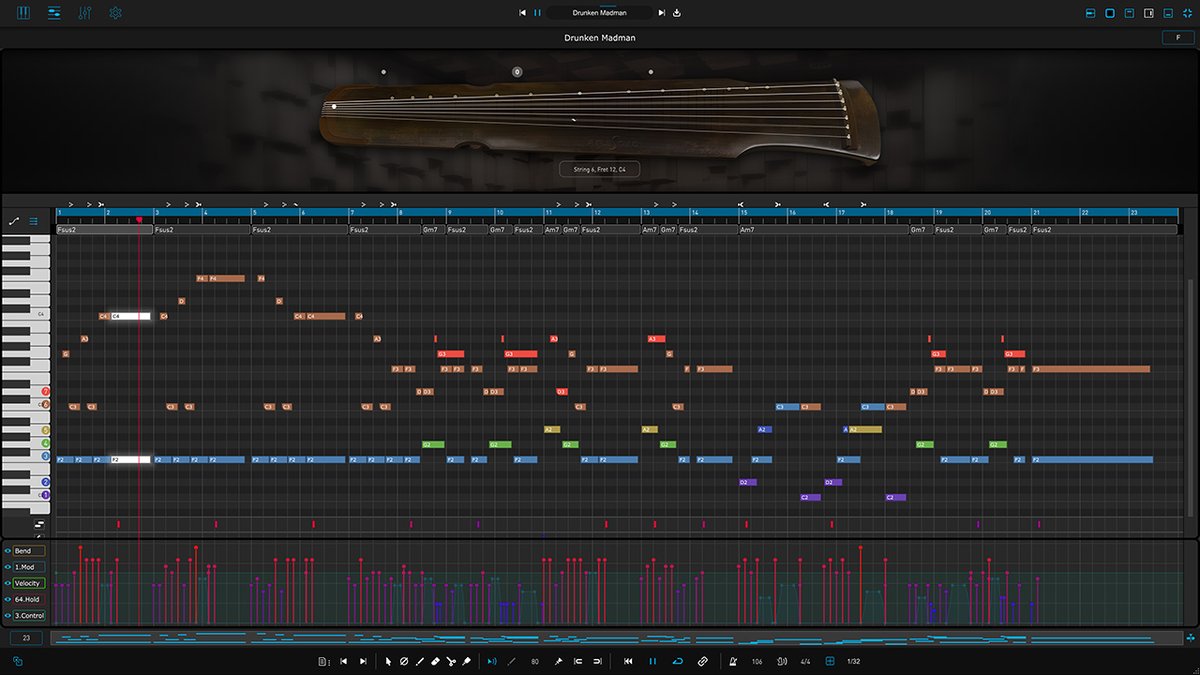Viewport: 1200px width, 675px height.
Task: Select the 3.Control controller lane
Action: tap(29, 615)
